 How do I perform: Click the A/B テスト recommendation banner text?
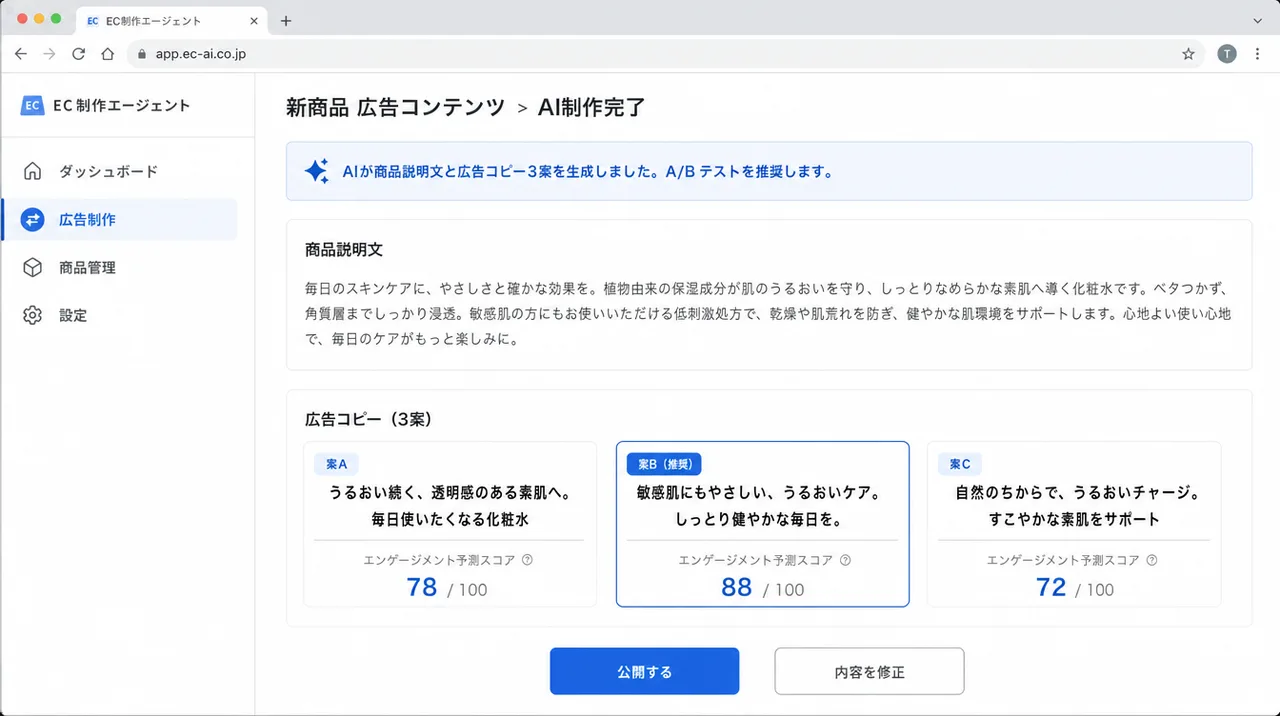pyautogui.click(x=588, y=171)
